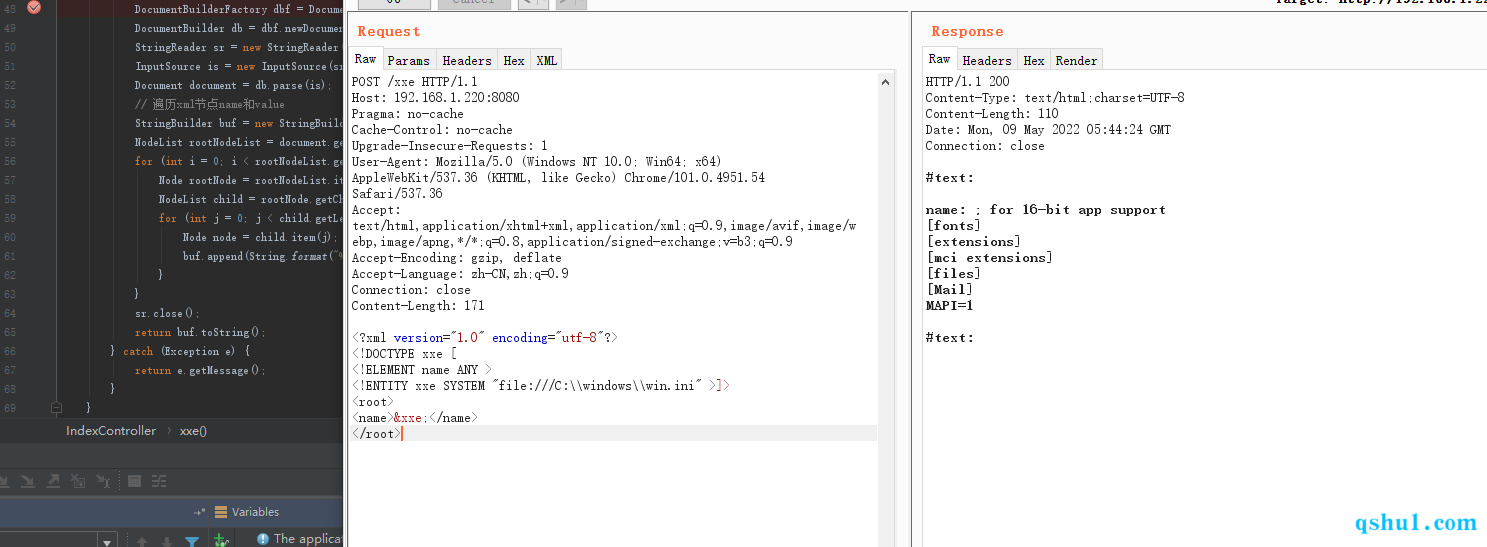Viewport: 1487px width, 547px height.
Task: Click the 'Cache-Control: no-cache' header line
Action: click(x=431, y=130)
